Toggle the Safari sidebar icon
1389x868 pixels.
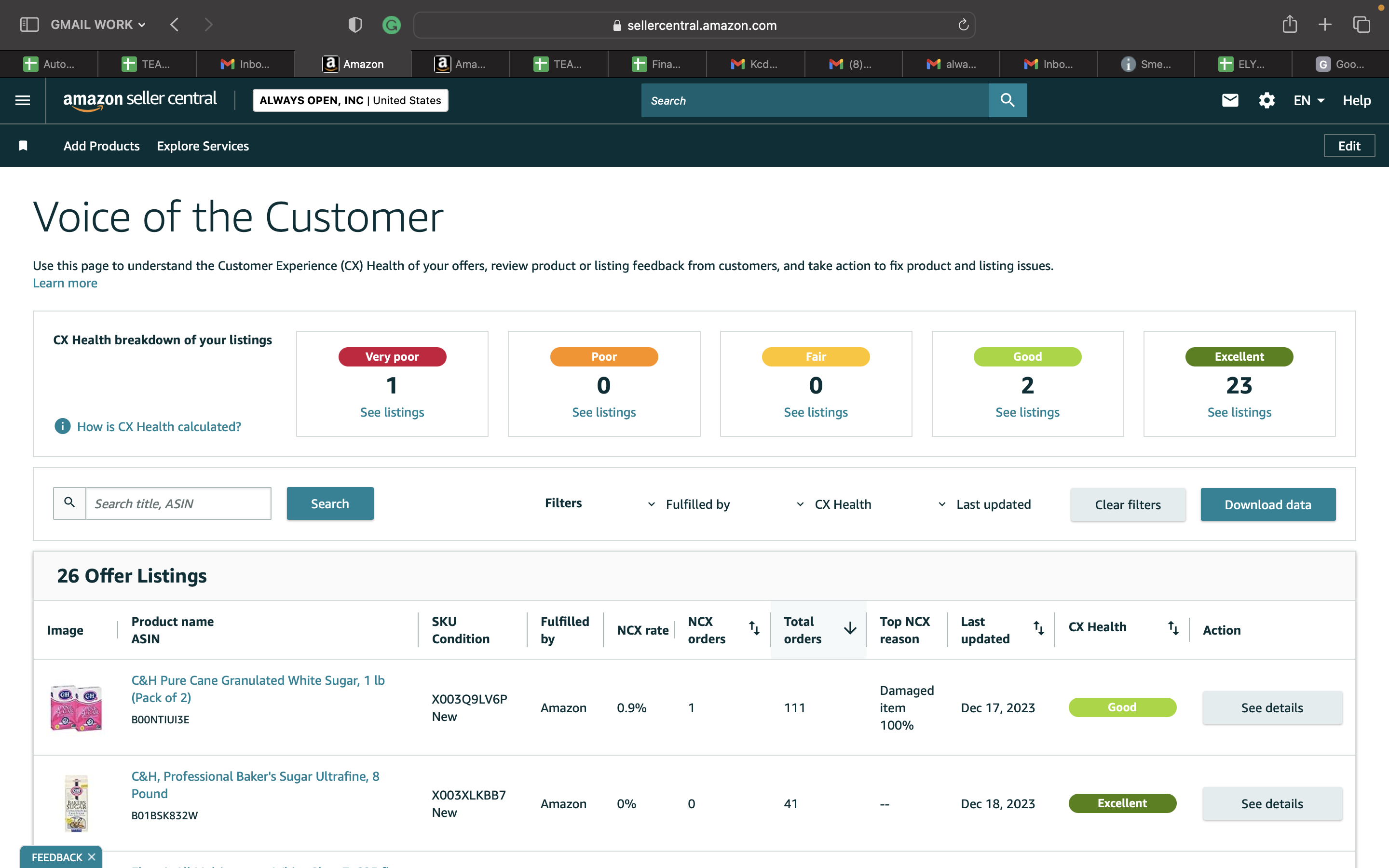29,25
